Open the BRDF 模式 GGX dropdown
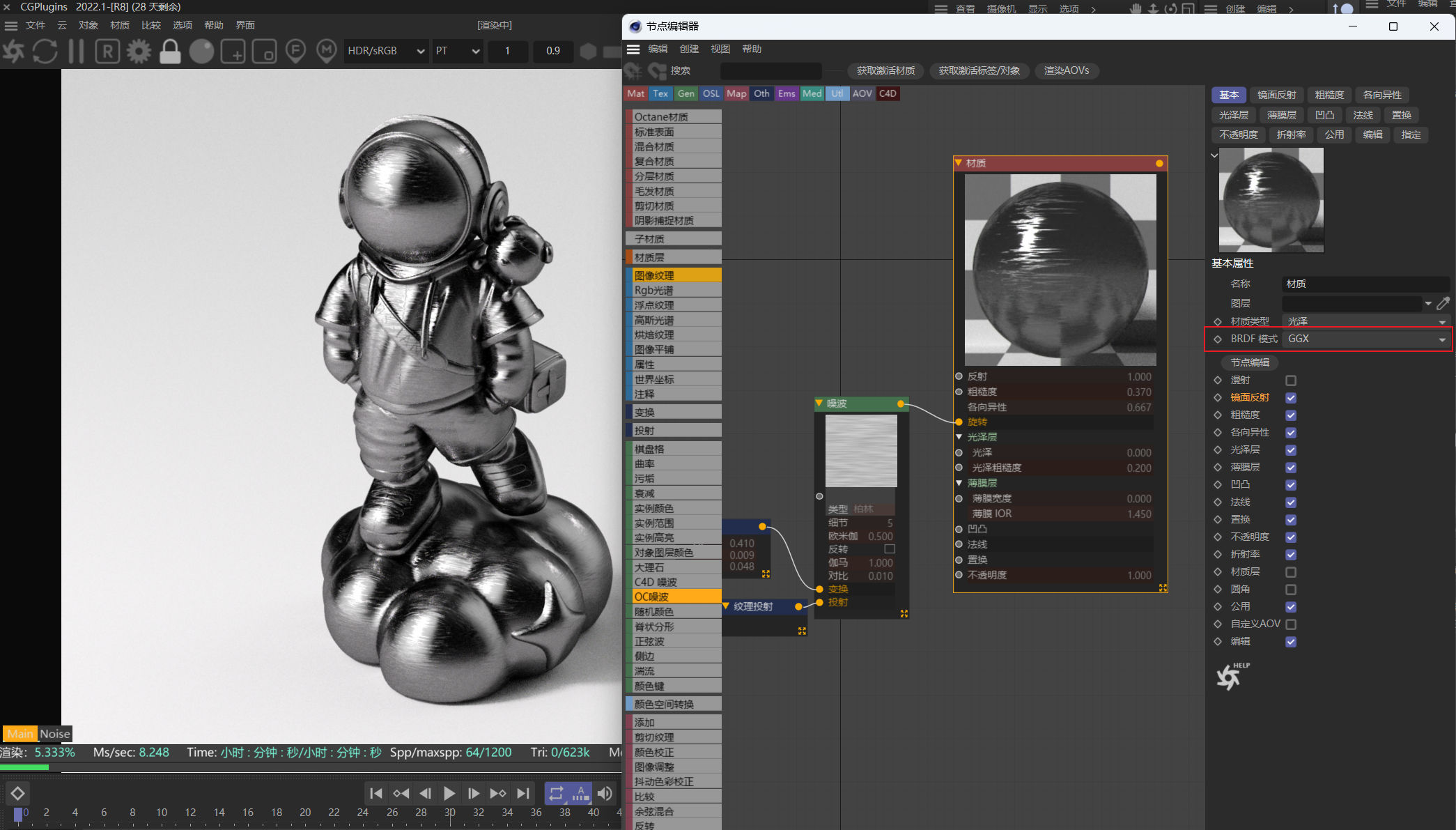 coord(1365,339)
